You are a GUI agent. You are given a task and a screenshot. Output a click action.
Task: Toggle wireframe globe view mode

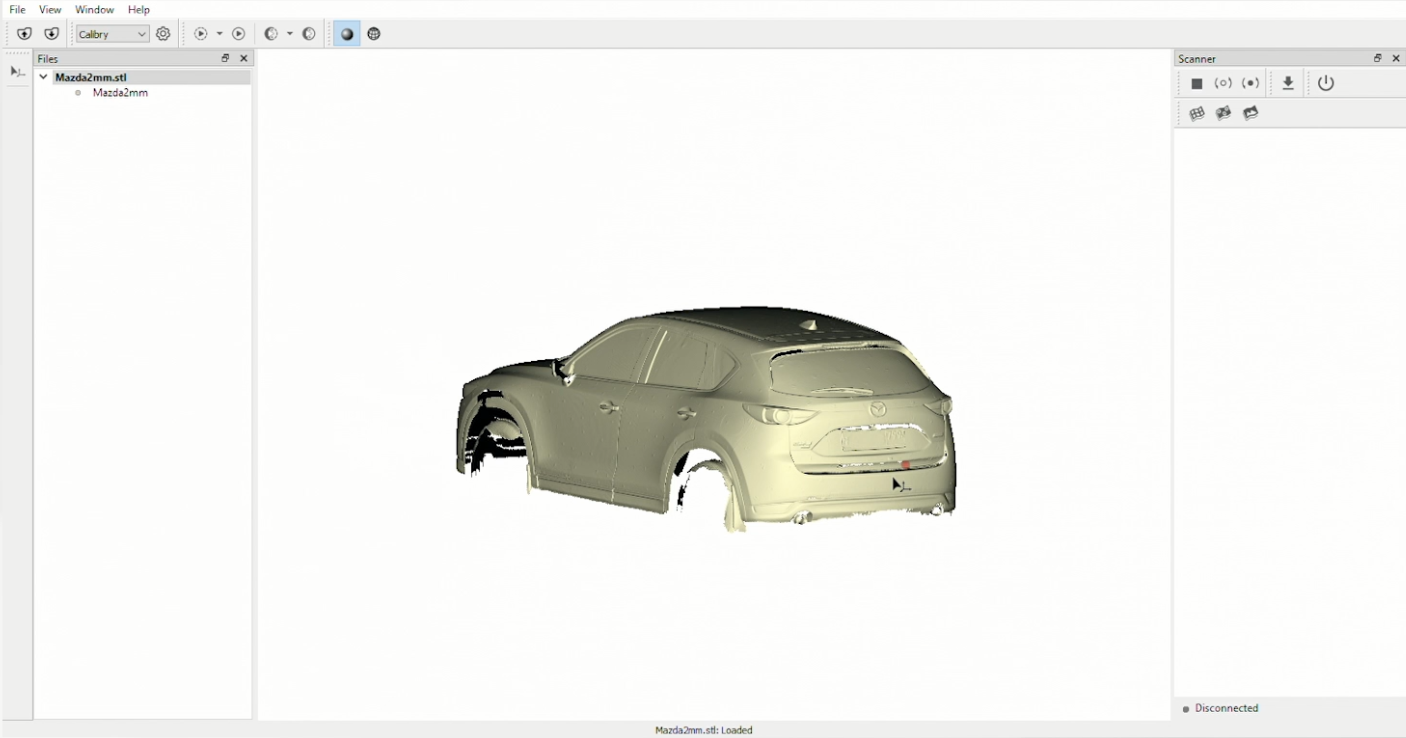(x=374, y=34)
